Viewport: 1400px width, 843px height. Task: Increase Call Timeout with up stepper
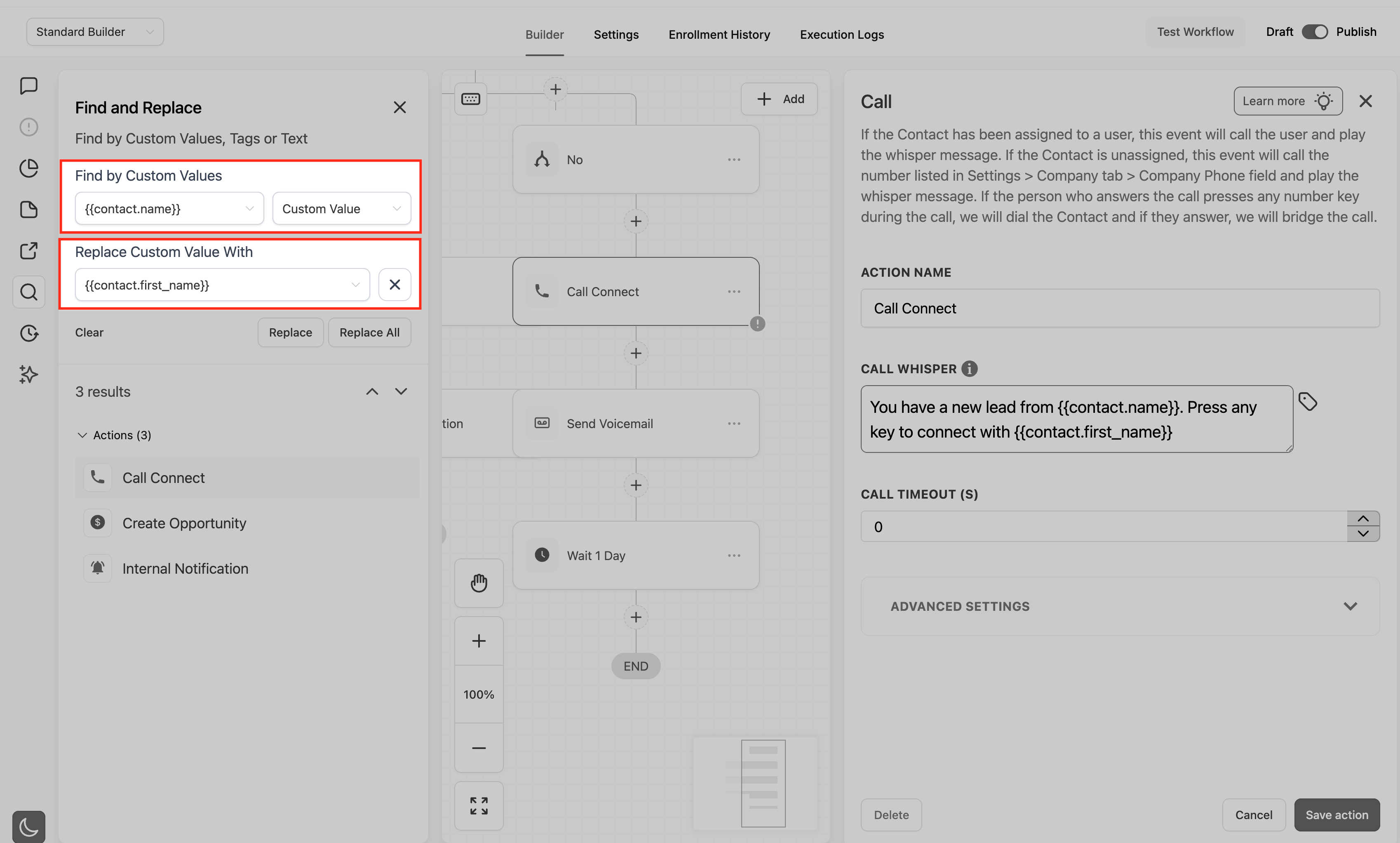1362,519
